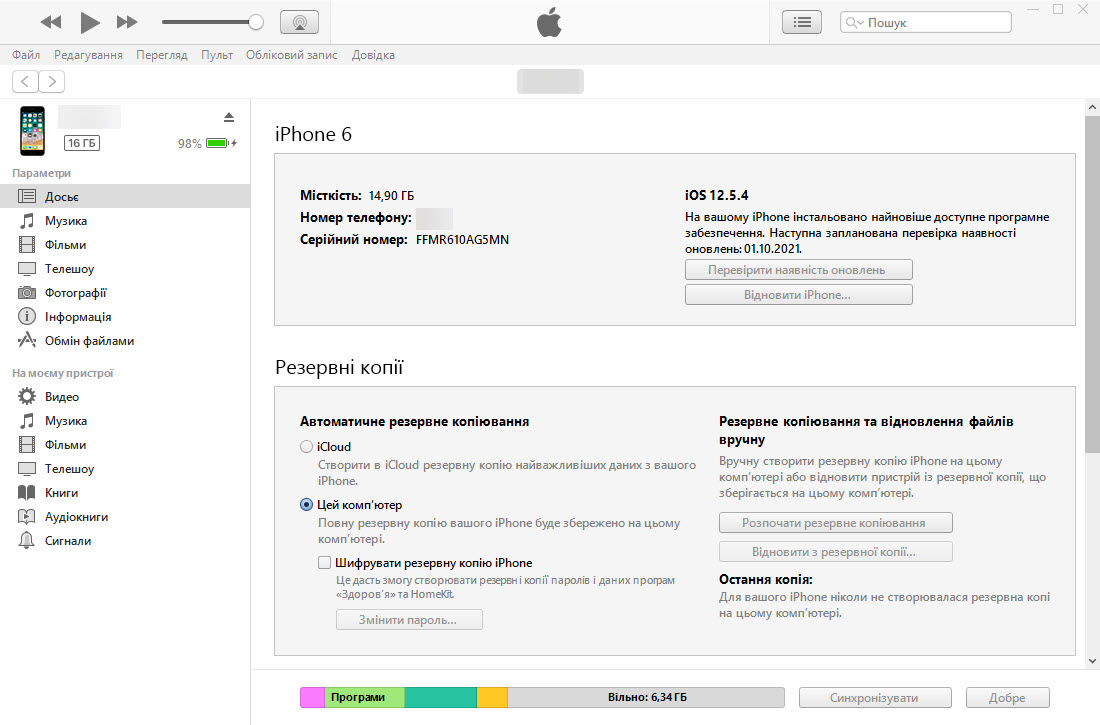The height and width of the screenshot is (725, 1100).
Task: Click the Apple logo at top
Action: 549,22
